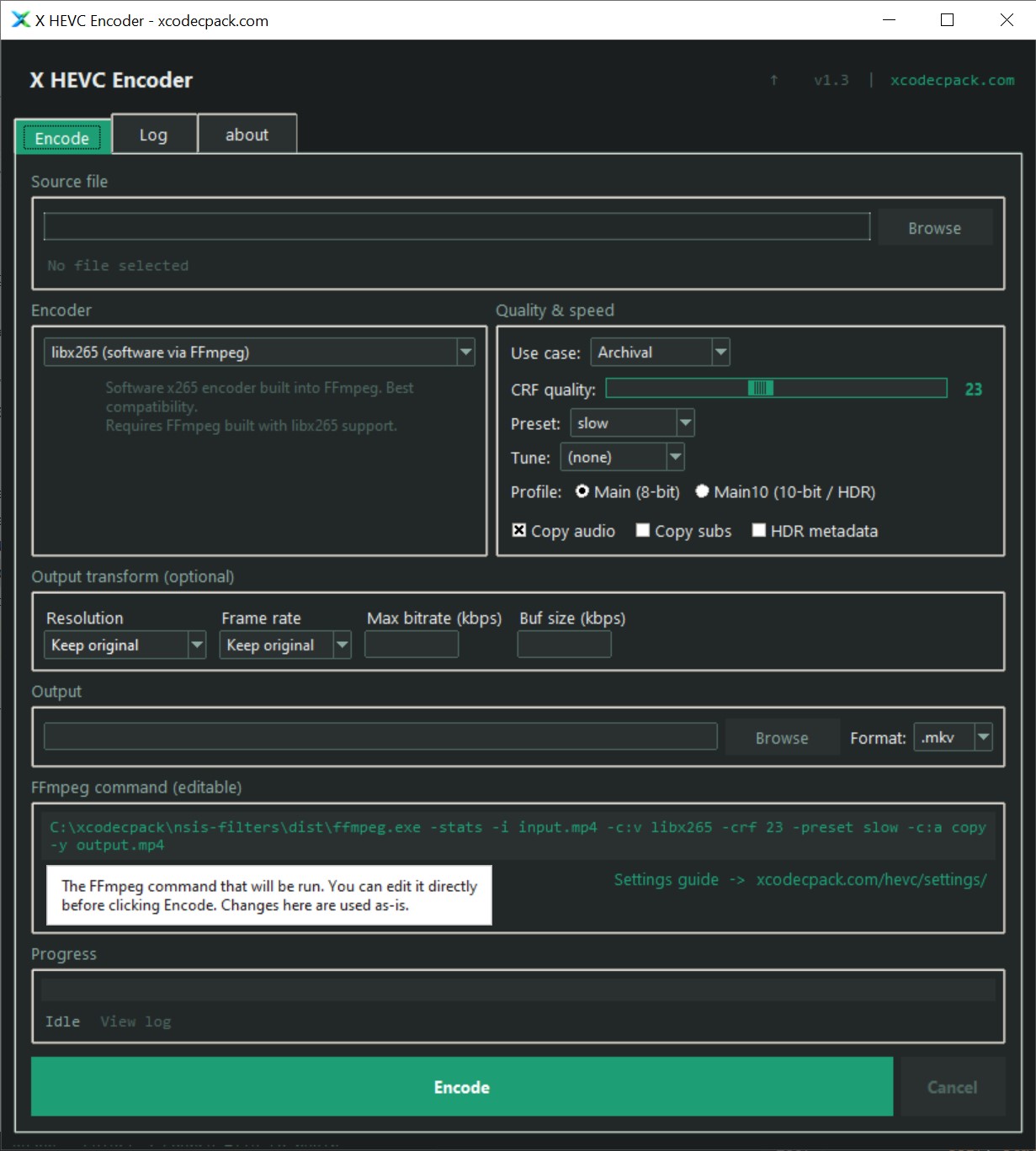Maximize the X HEVC Encoder window
1036x1151 pixels.
click(x=947, y=19)
